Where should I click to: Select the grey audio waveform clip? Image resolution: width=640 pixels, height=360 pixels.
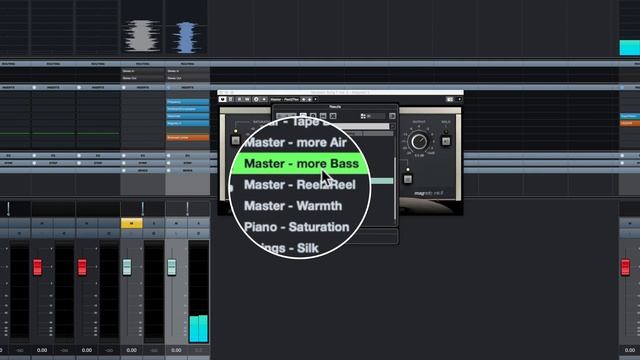pos(142,36)
